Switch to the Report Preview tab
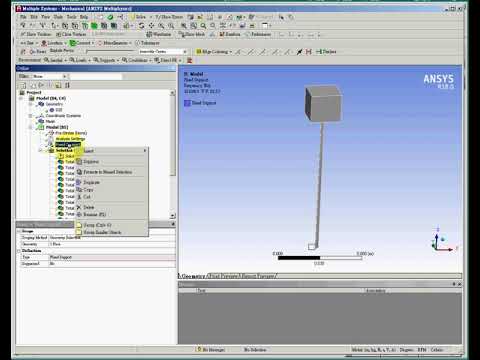The image size is (480, 360). point(258,276)
